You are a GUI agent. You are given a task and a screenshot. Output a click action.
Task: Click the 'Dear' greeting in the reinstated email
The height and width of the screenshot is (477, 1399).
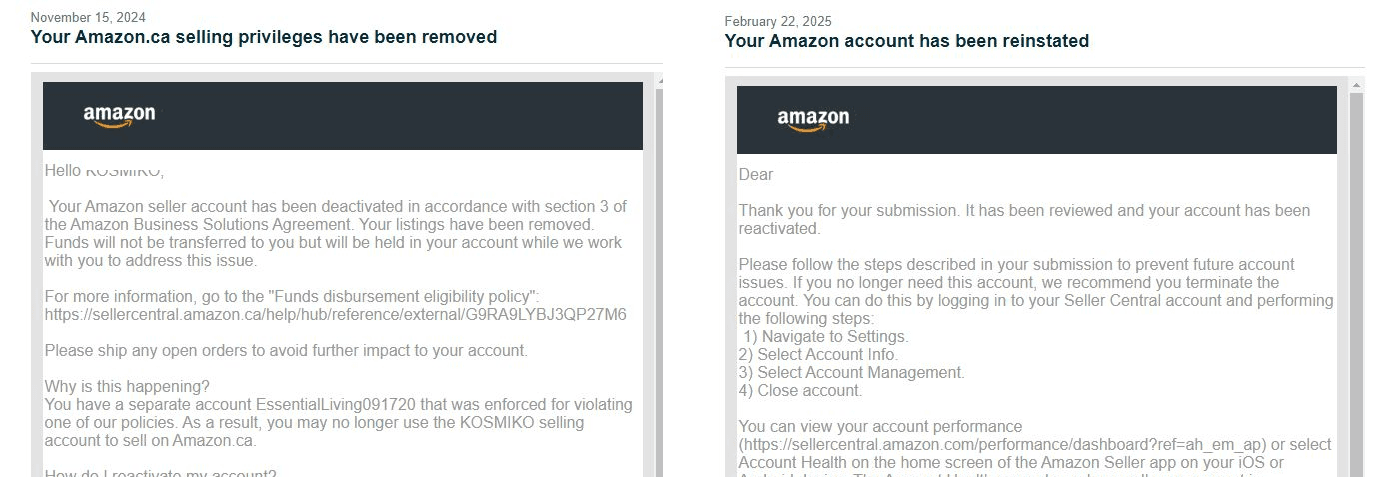pyautogui.click(x=756, y=175)
